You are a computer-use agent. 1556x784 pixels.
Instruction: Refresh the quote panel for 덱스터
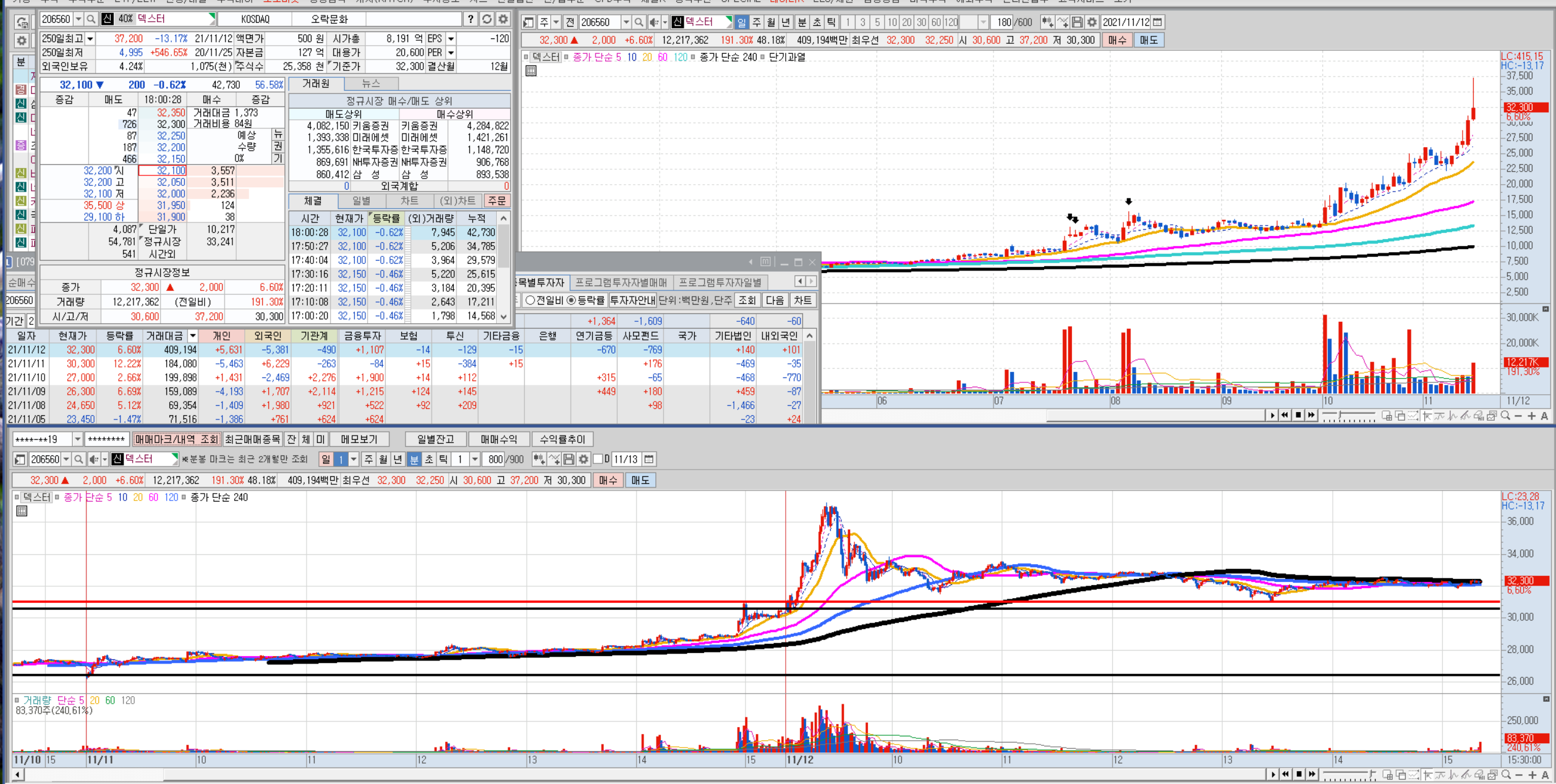click(x=487, y=19)
